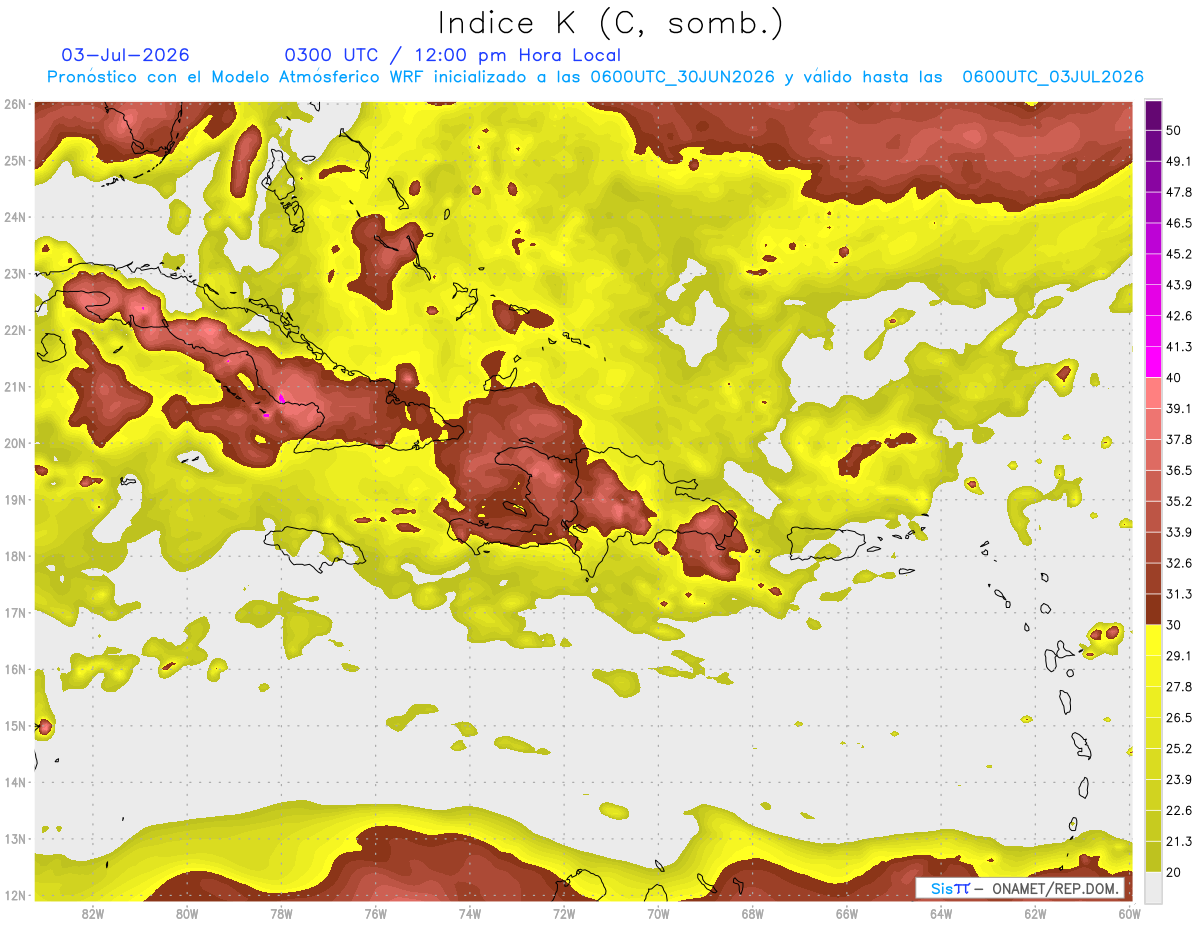This screenshot has height=927, width=1200.
Task: Click the colorbar label '25.2'
Action: point(1180,748)
